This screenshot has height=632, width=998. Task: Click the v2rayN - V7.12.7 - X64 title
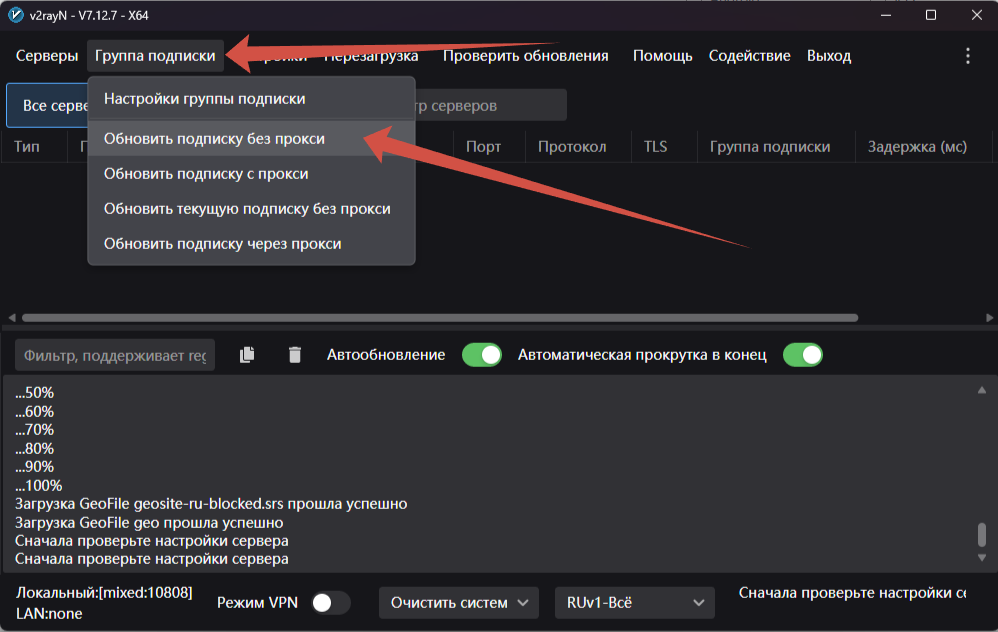click(89, 15)
